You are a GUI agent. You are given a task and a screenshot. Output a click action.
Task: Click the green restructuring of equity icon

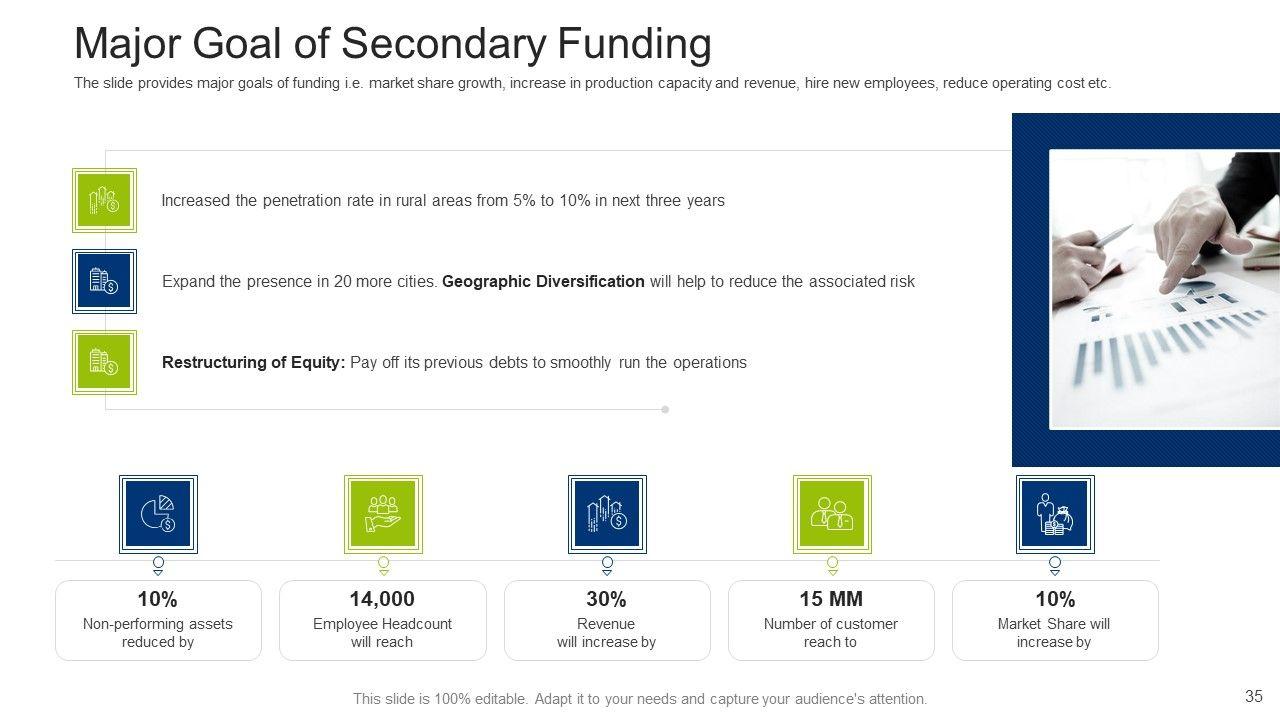click(104, 362)
